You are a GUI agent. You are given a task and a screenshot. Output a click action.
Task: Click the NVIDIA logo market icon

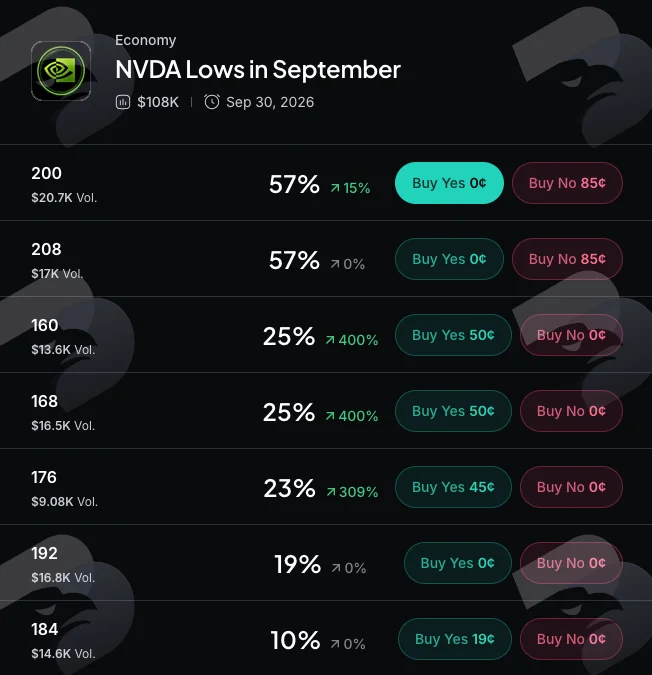coord(61,71)
